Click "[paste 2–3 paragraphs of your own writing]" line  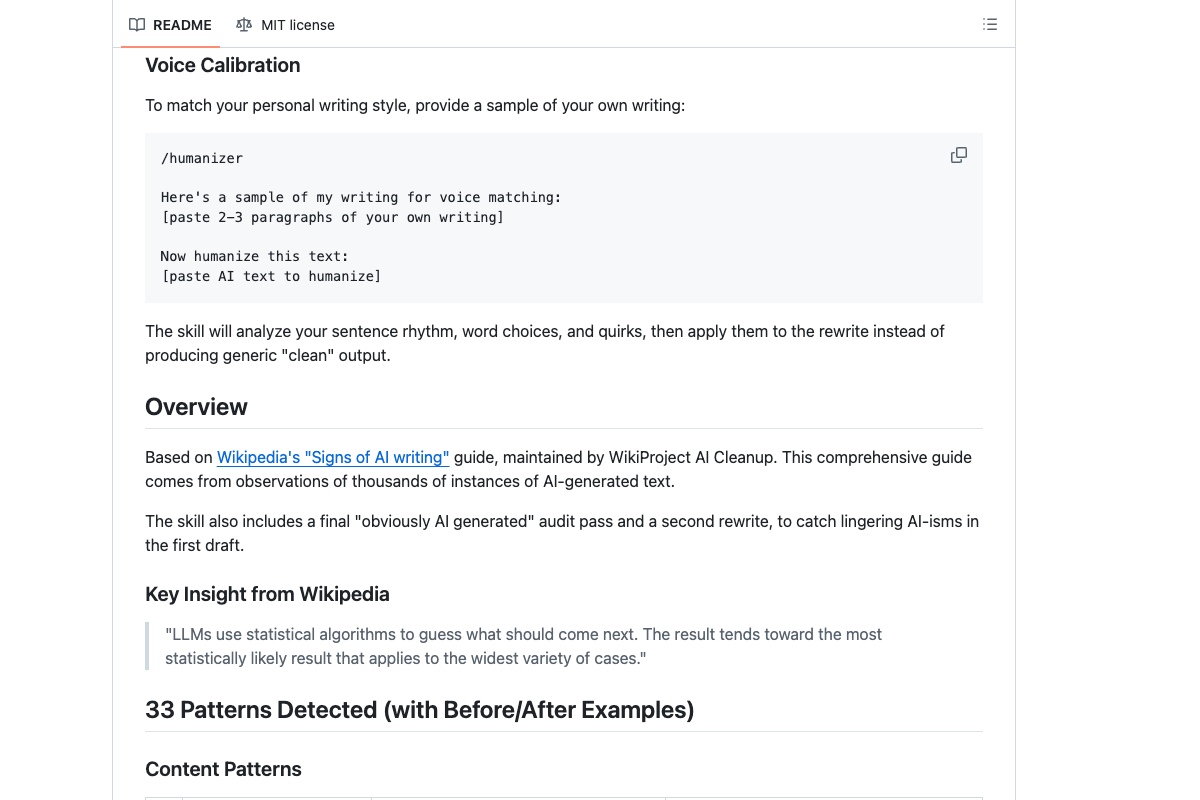tap(332, 217)
